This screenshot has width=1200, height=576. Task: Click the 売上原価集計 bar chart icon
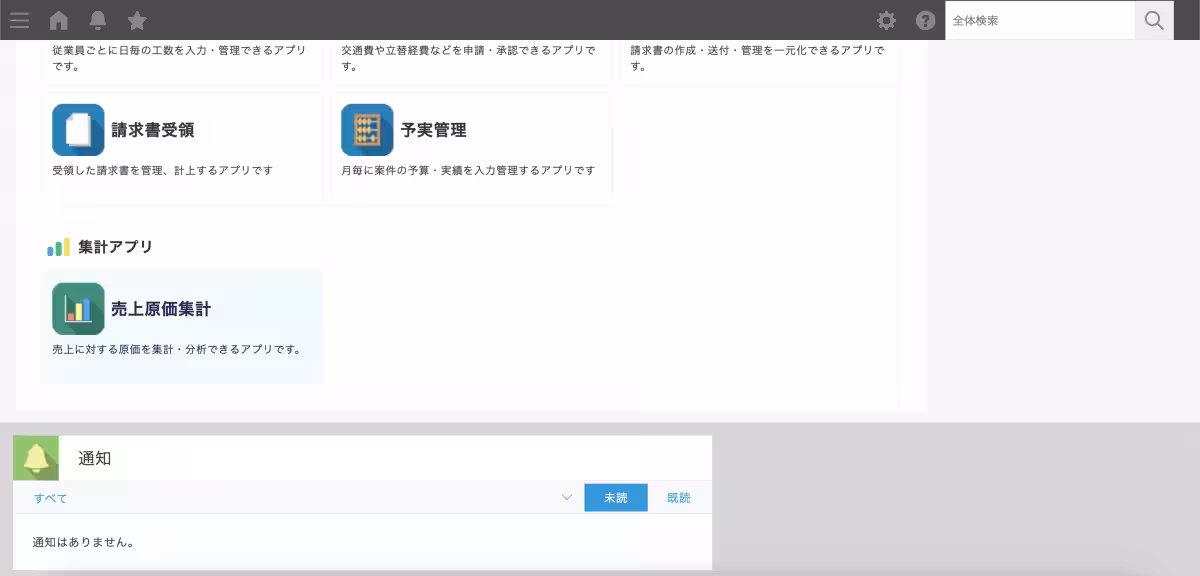click(x=78, y=309)
